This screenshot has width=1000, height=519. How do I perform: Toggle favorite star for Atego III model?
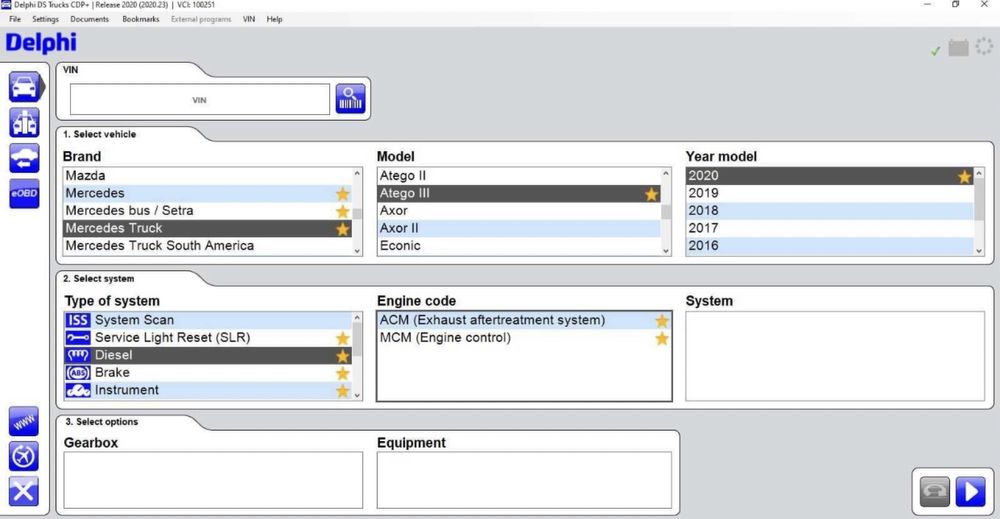pos(651,194)
